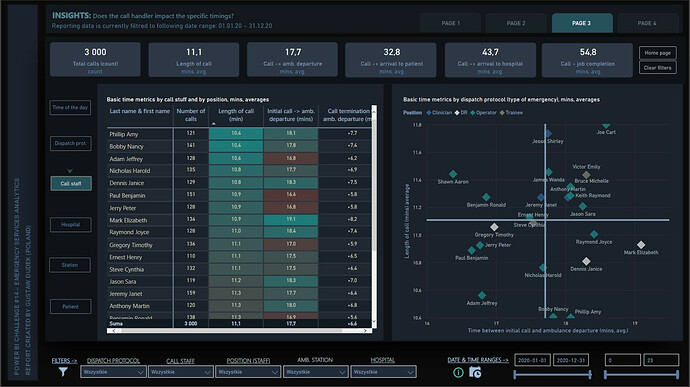The height and width of the screenshot is (387, 690).
Task: Select the Gregory Timothy table row
Action: coord(239,244)
